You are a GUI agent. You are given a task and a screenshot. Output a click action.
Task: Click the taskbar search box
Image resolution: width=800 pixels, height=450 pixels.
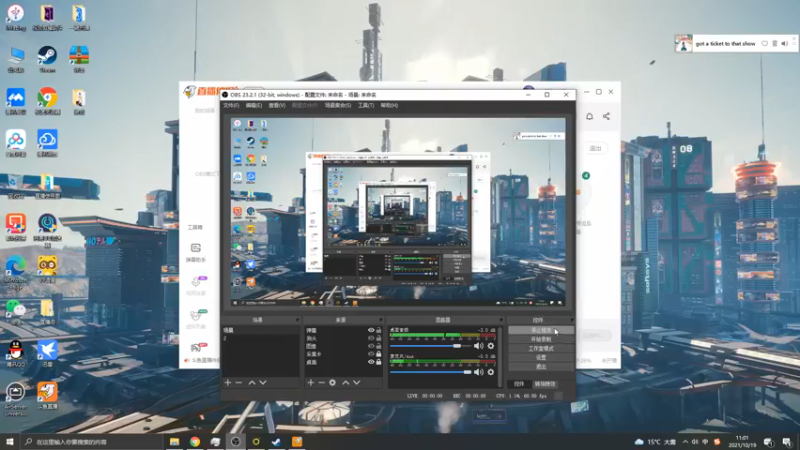[x=91, y=442]
